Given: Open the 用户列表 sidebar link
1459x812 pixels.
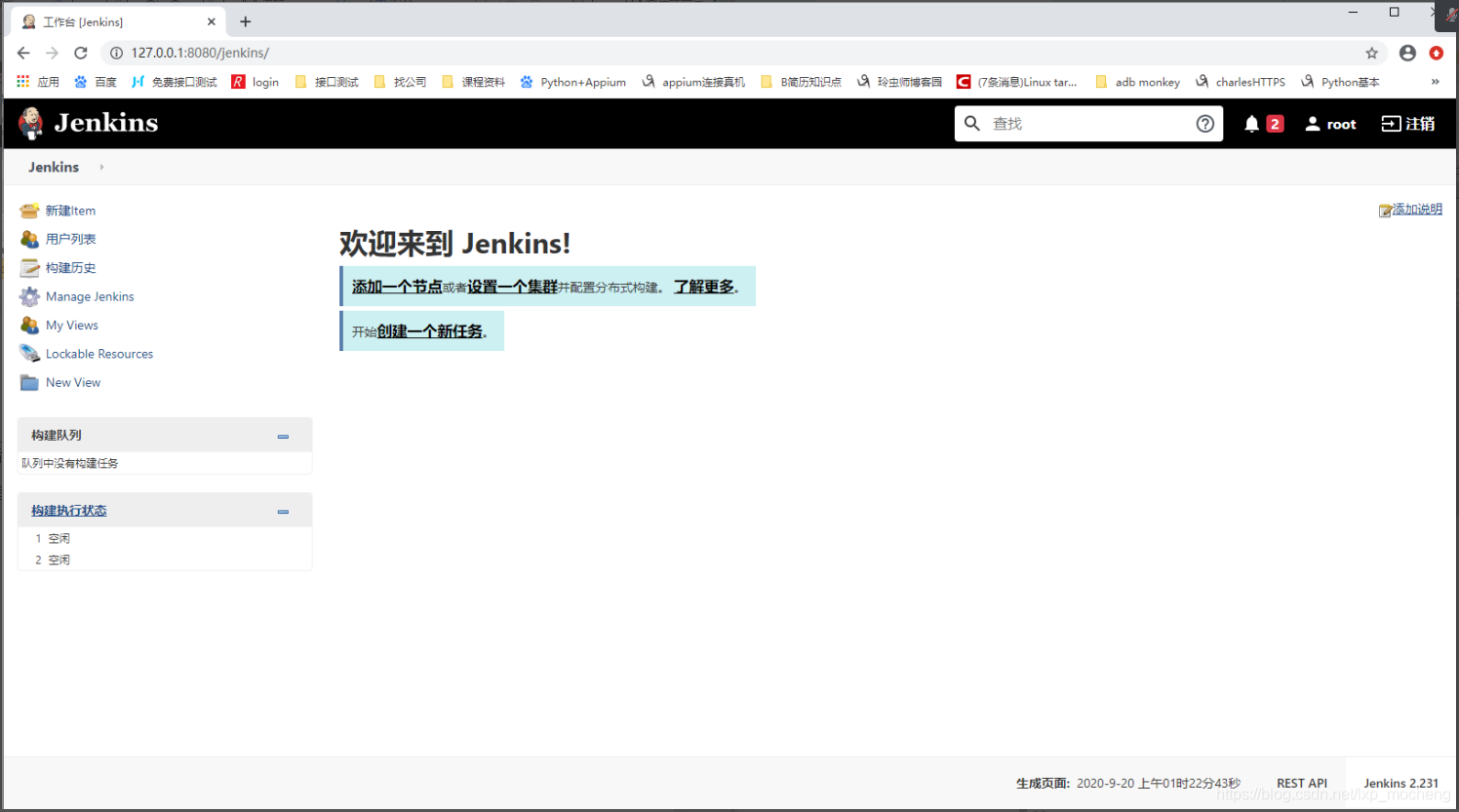Looking at the screenshot, I should coord(70,239).
